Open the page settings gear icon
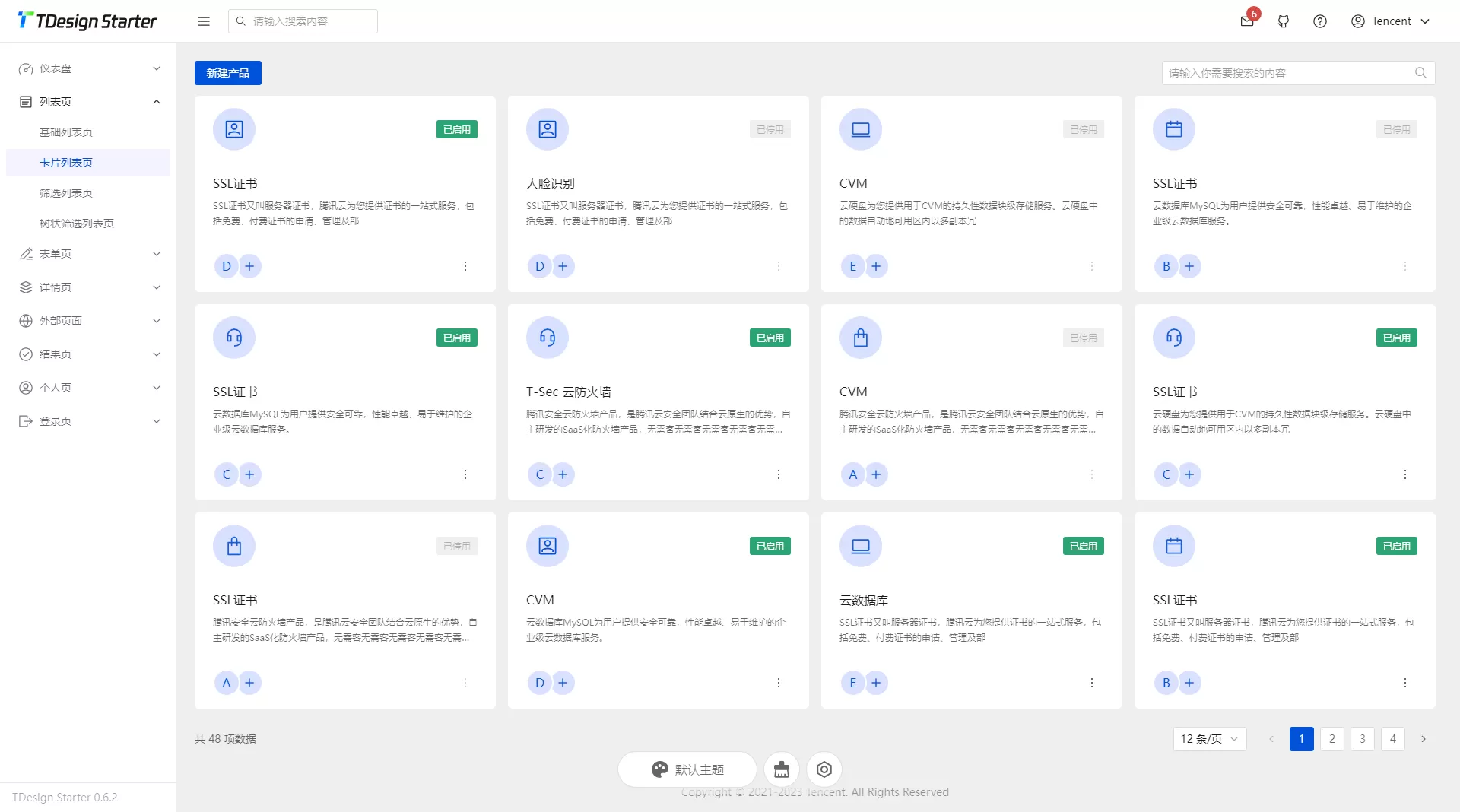Screen dimensions: 1460x812 pyautogui.click(x=824, y=769)
